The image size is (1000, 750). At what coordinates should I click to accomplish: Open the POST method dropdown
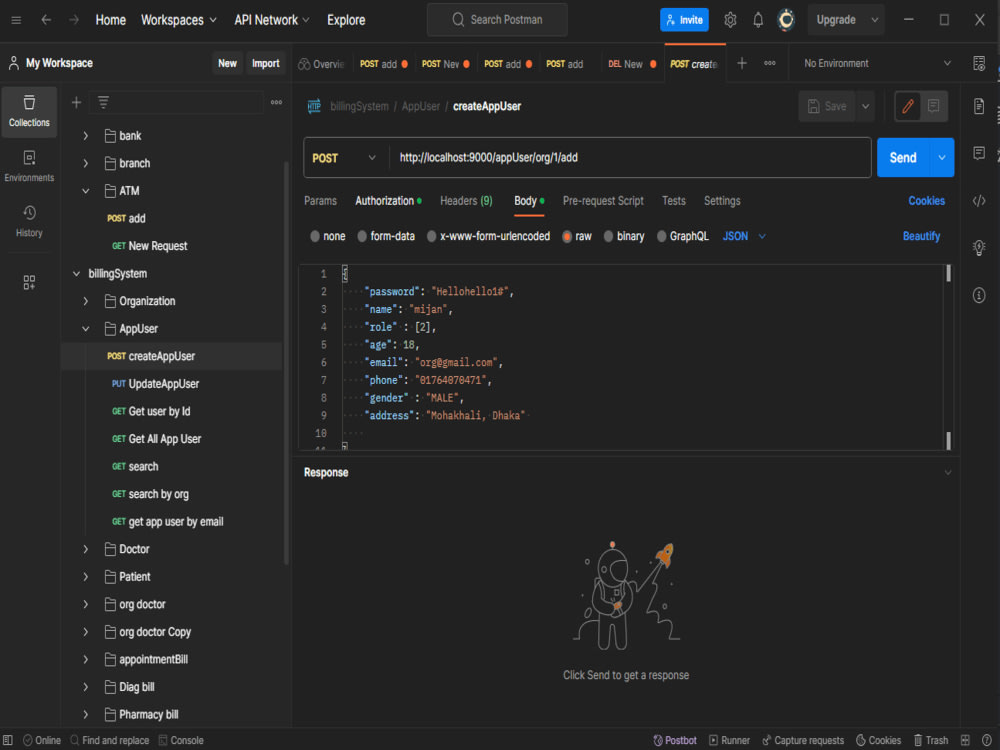point(344,158)
